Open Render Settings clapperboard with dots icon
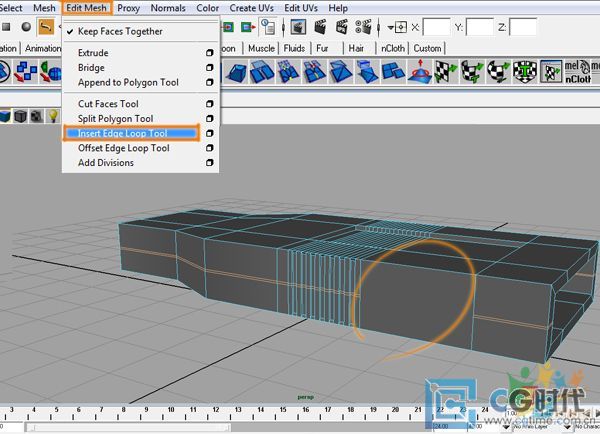Viewport: 600px width, 434px height. [363, 27]
